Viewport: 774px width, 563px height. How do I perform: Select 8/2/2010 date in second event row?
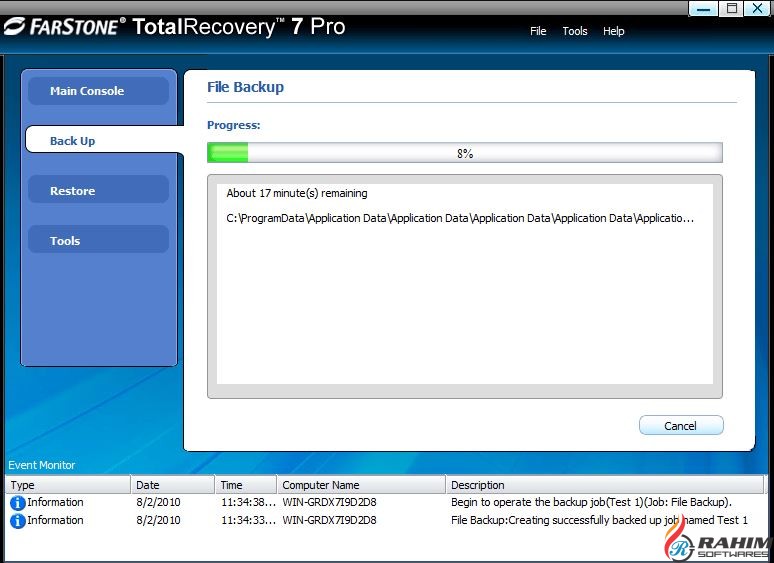click(x=158, y=520)
